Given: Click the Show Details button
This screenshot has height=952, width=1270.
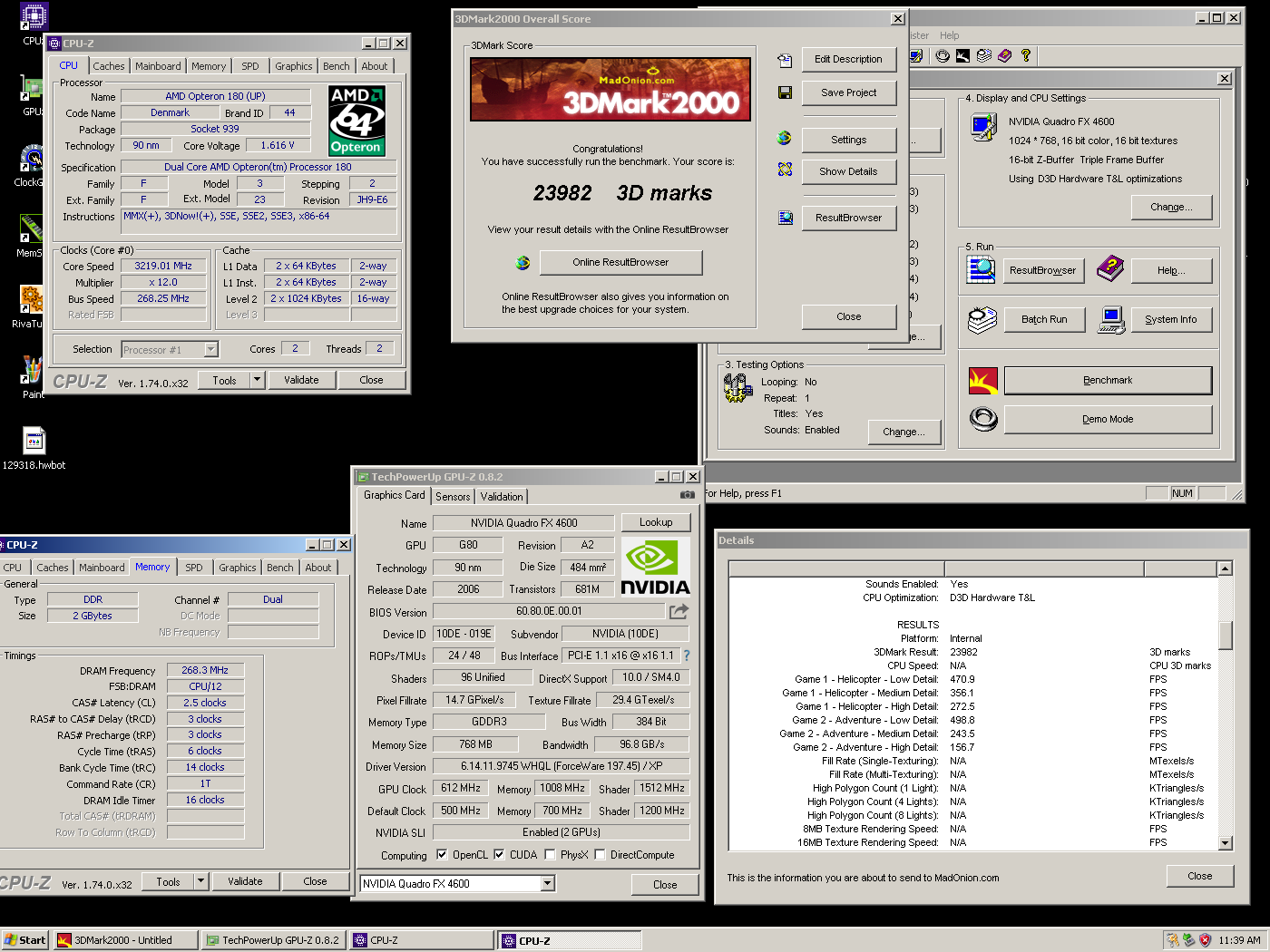Looking at the screenshot, I should (x=848, y=171).
